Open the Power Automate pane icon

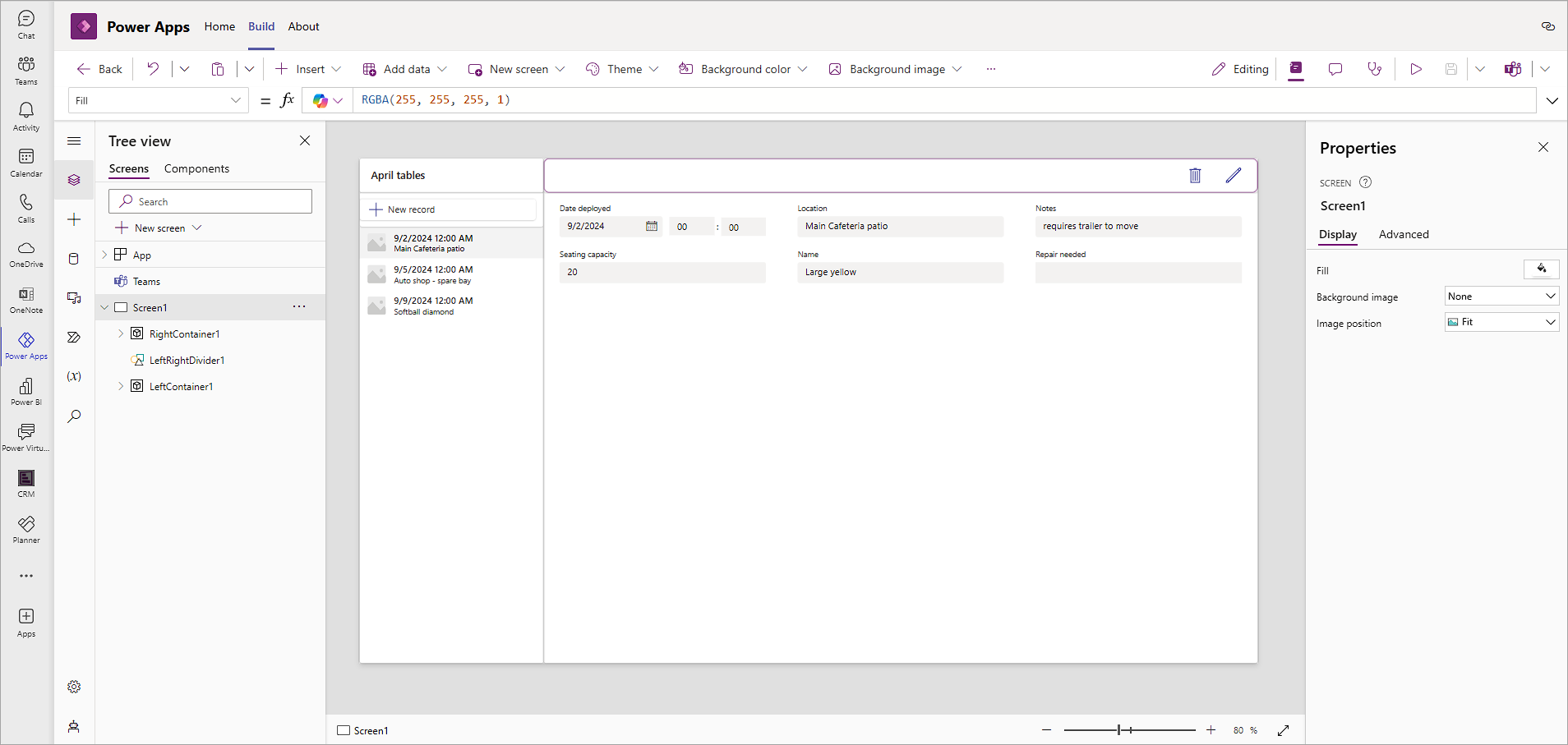74,338
